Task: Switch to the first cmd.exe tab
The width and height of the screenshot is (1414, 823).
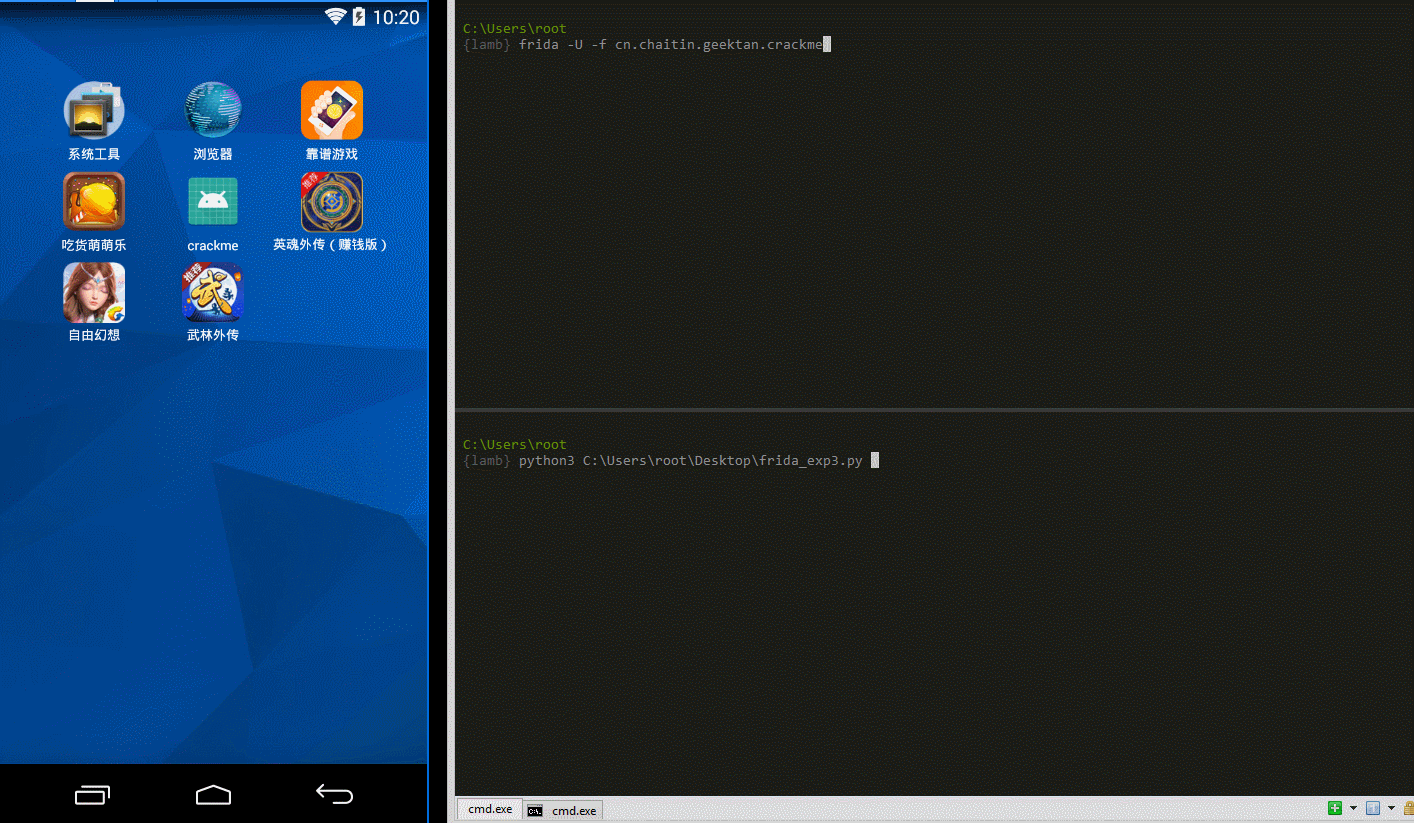Action: tap(490, 809)
